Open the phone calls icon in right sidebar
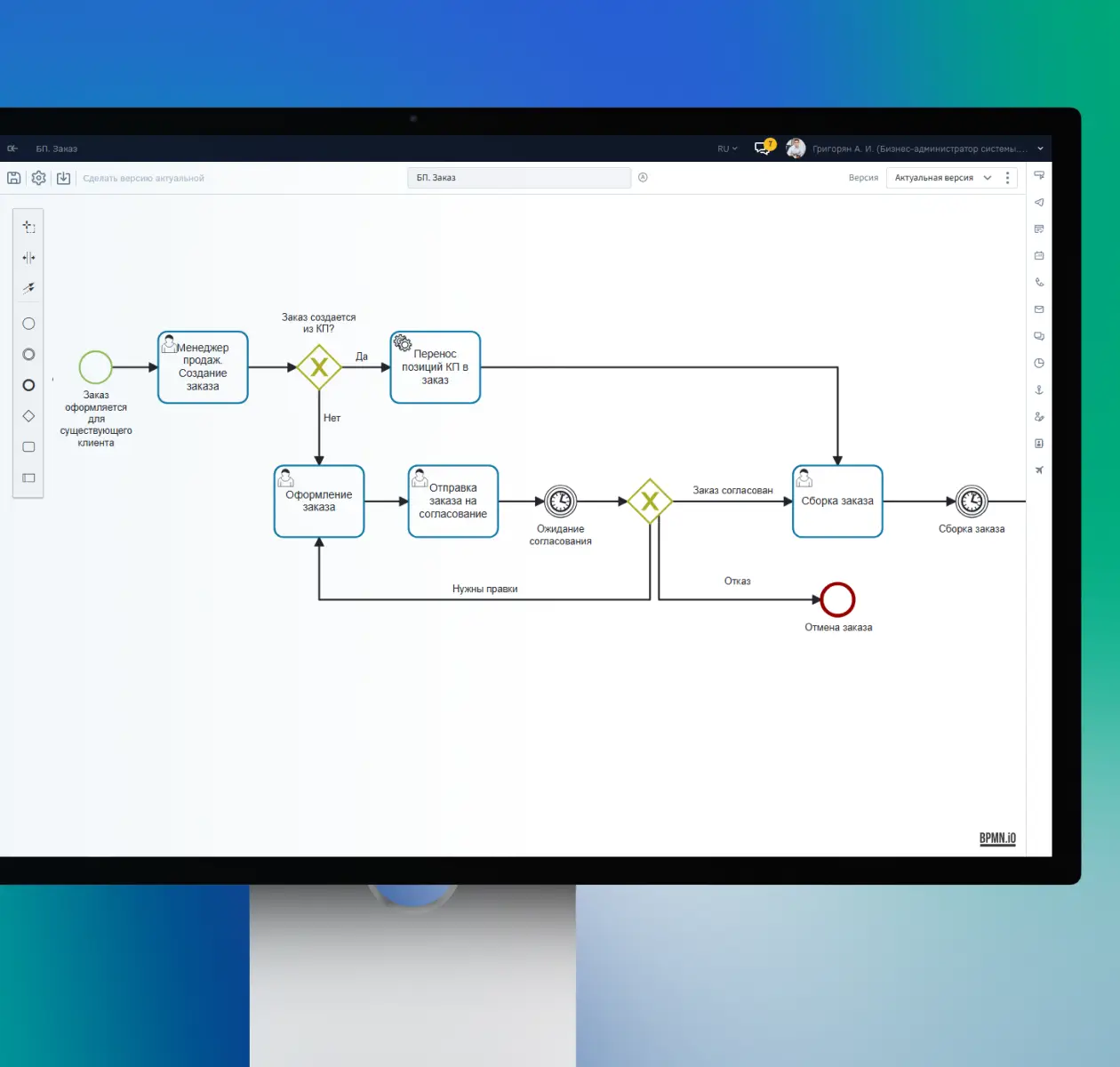 (x=1039, y=282)
